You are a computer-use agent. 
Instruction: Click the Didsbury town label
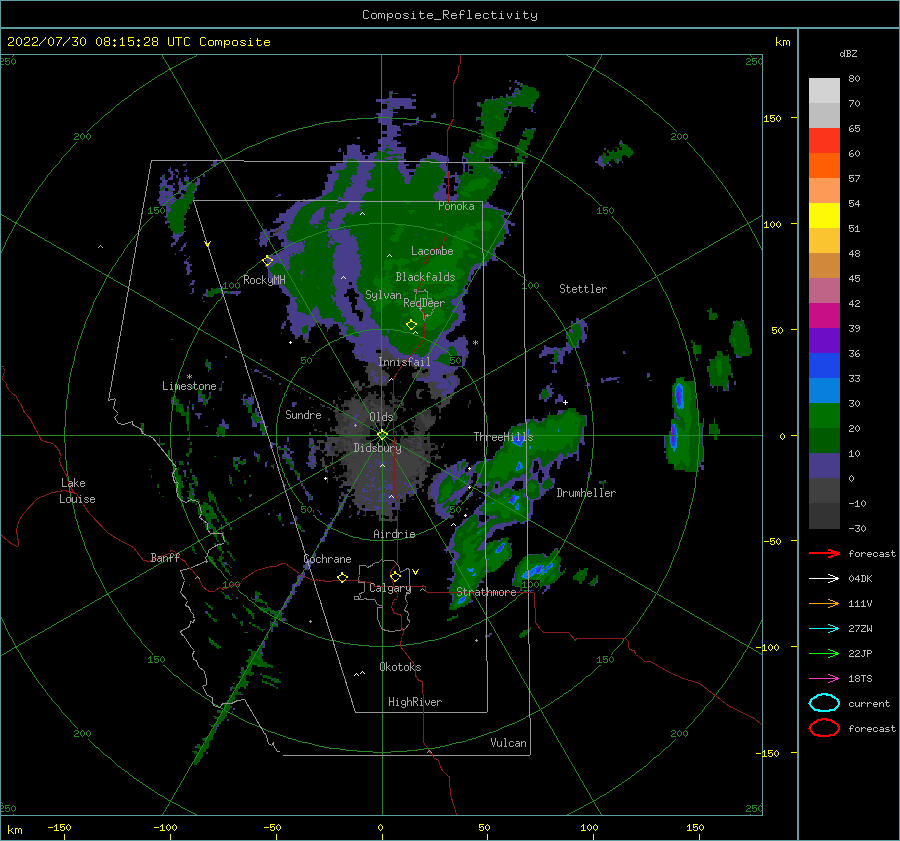pos(377,448)
